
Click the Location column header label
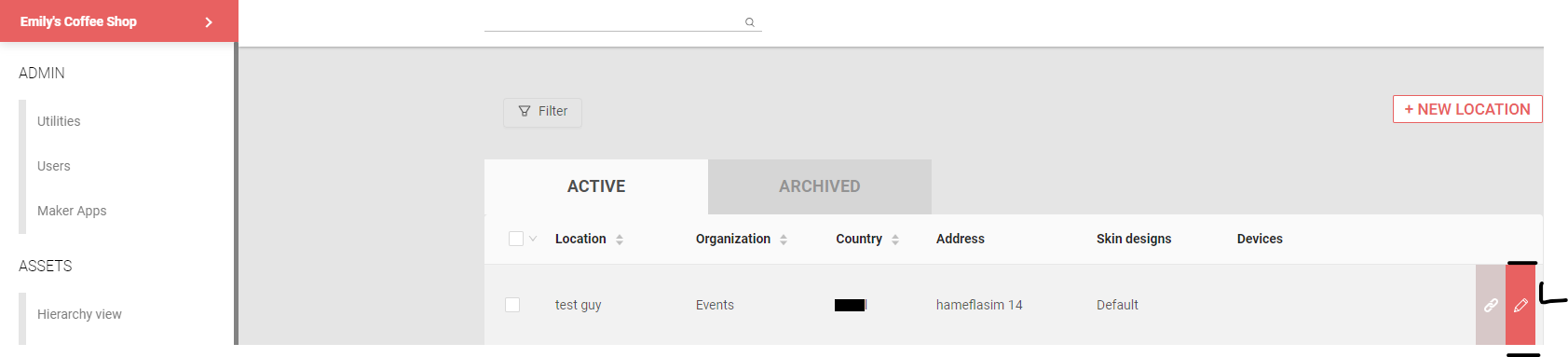point(580,239)
